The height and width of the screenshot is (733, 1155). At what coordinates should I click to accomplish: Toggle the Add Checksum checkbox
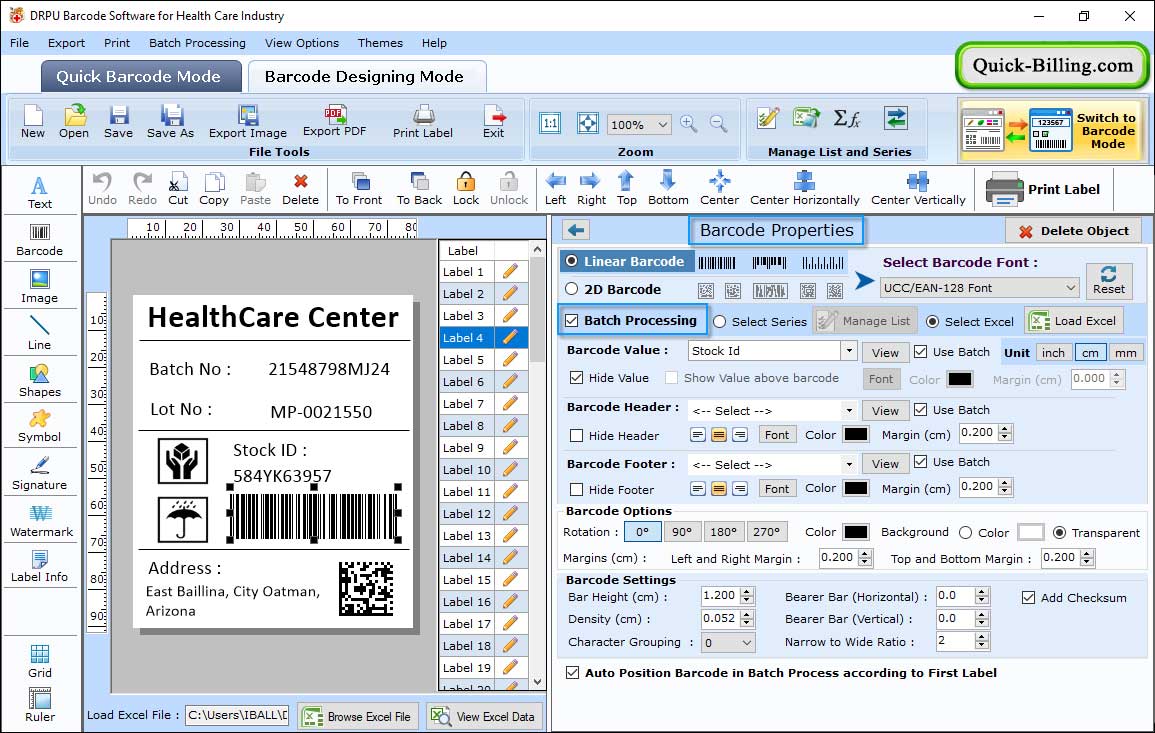pyautogui.click(x=1028, y=597)
